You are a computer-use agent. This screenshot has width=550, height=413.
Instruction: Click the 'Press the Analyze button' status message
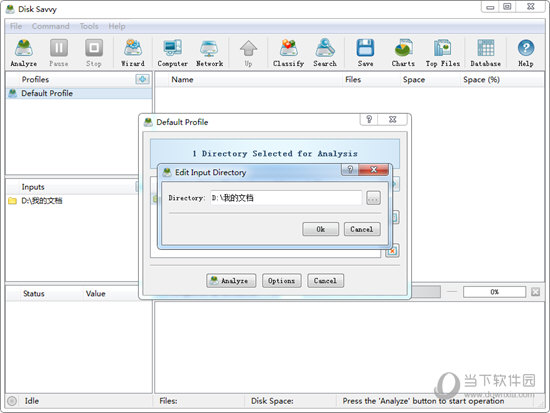423,401
